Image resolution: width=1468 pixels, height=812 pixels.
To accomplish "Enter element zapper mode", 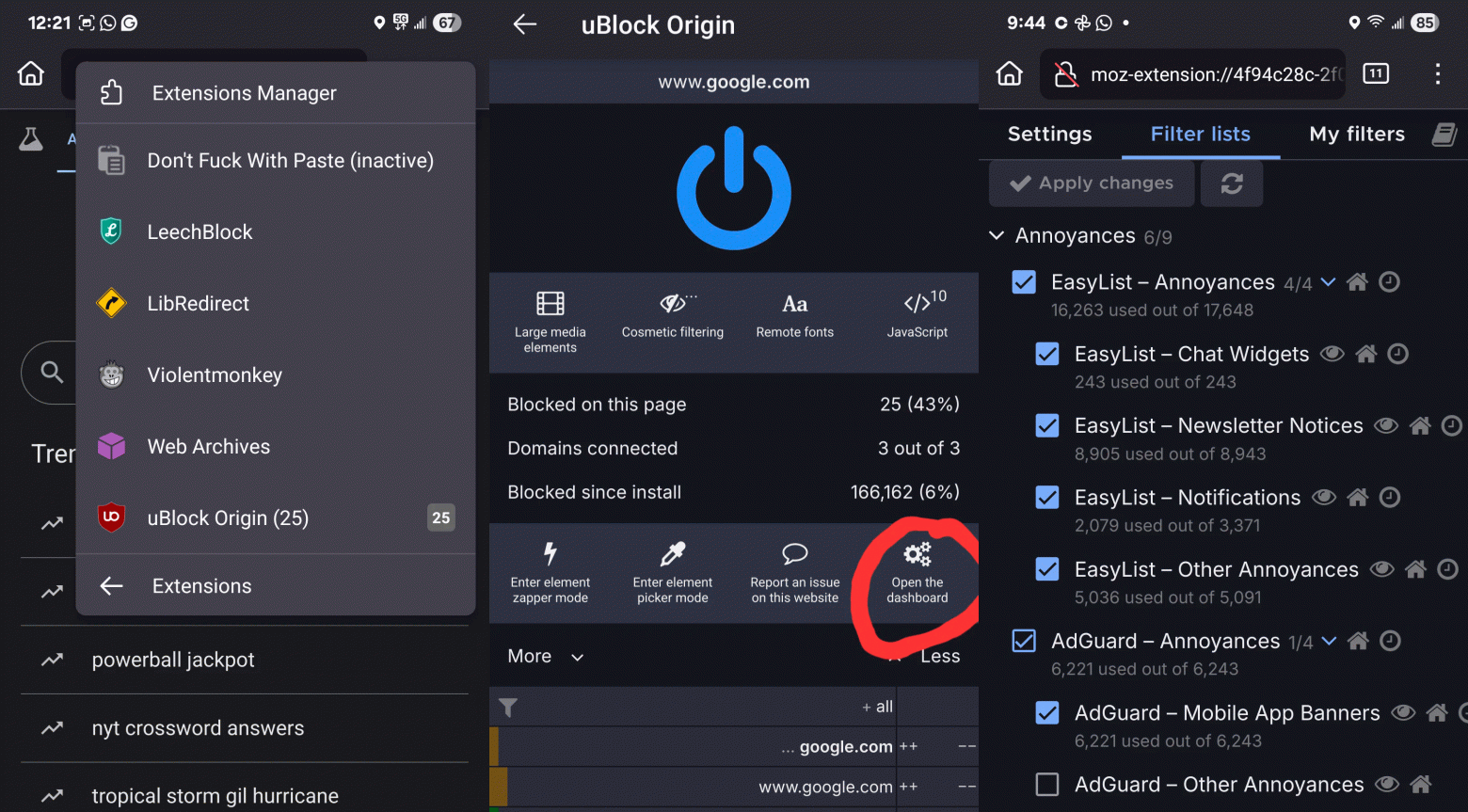I will [x=550, y=572].
